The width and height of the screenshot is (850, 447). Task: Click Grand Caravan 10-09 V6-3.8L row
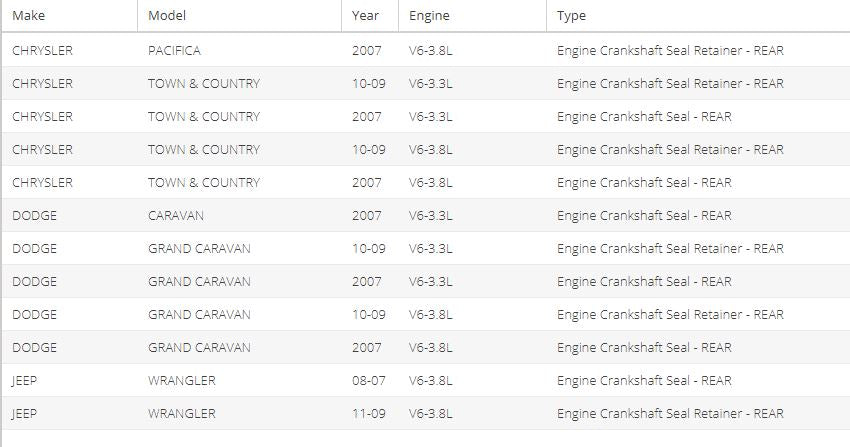[x=426, y=315]
